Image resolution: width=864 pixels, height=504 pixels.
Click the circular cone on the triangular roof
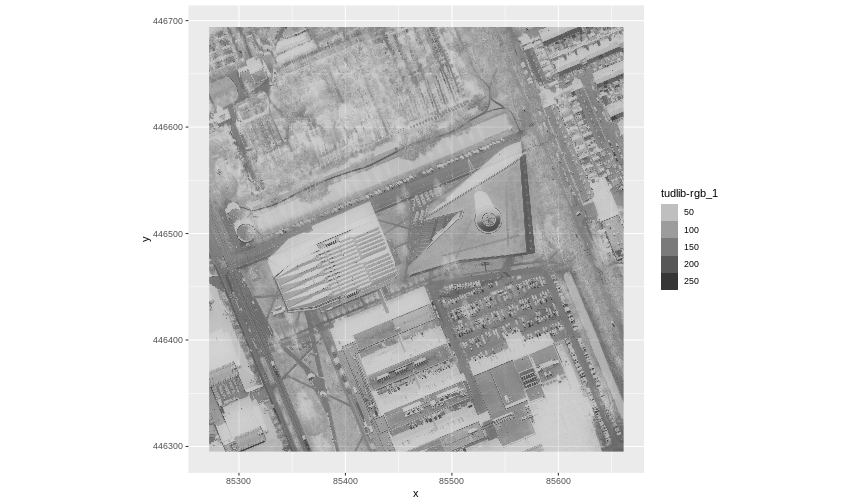[487, 220]
